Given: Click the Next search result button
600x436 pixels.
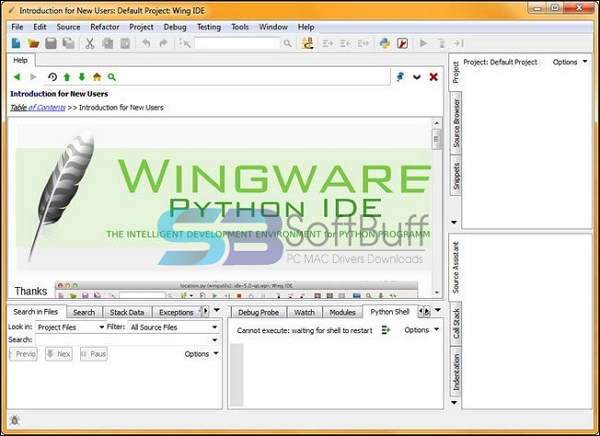Looking at the screenshot, I should point(59,354).
